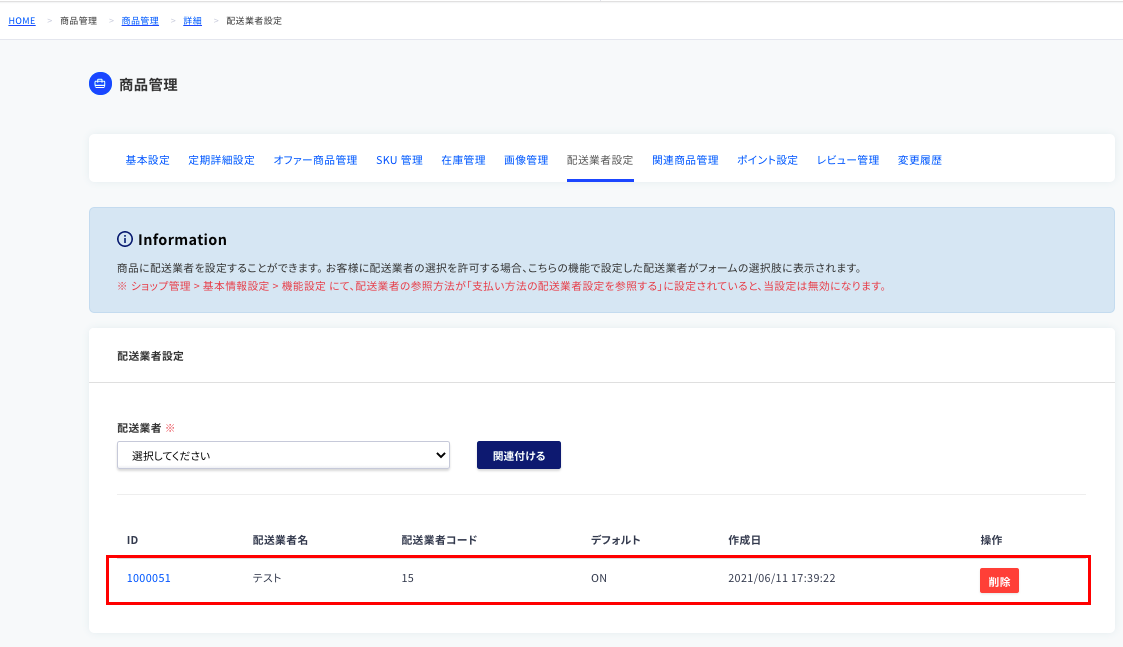Select the SKU 管理 tab
The height and width of the screenshot is (647, 1123).
point(399,160)
